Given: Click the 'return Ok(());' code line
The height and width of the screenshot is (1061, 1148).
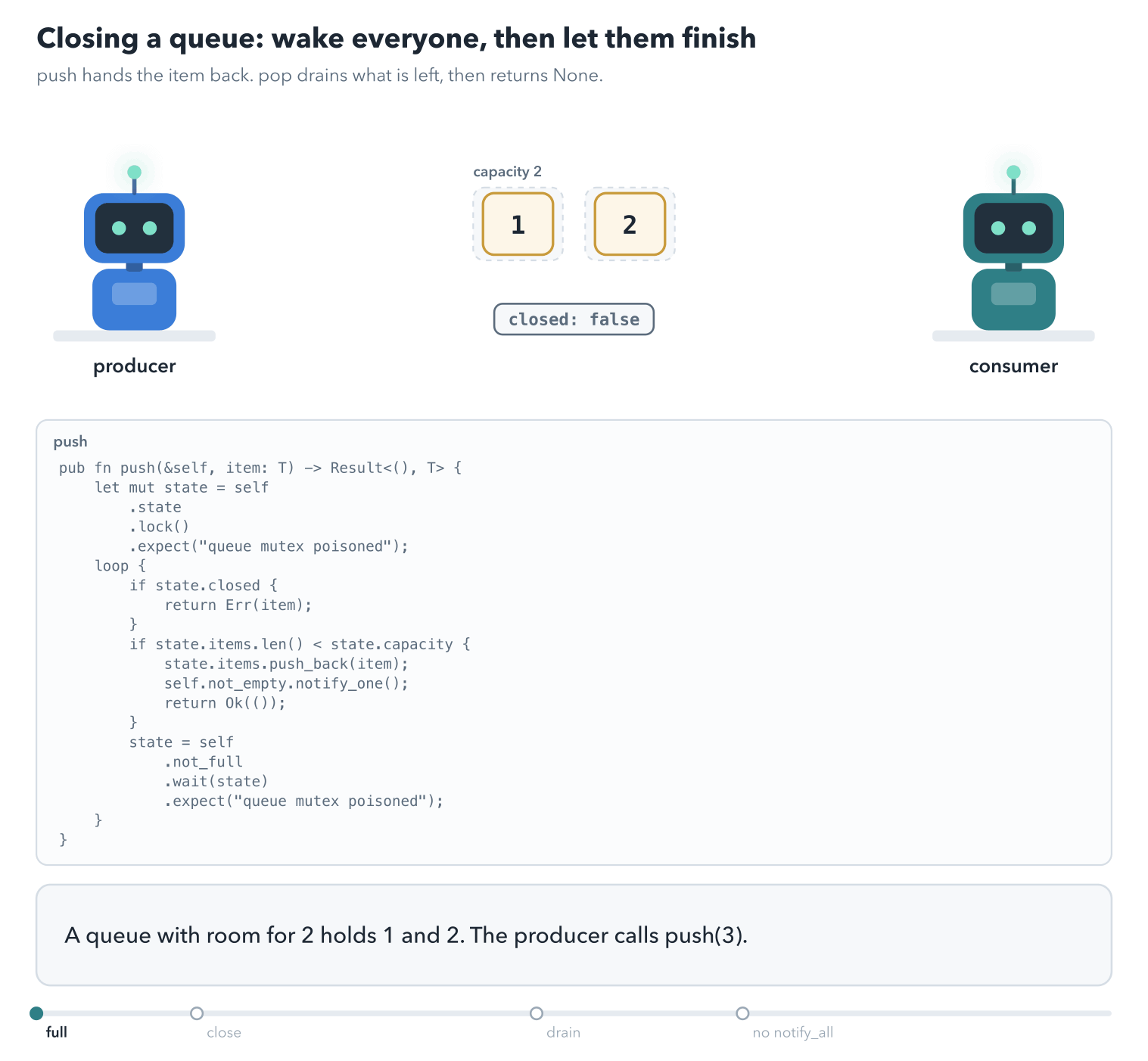Looking at the screenshot, I should pyautogui.click(x=226, y=703).
